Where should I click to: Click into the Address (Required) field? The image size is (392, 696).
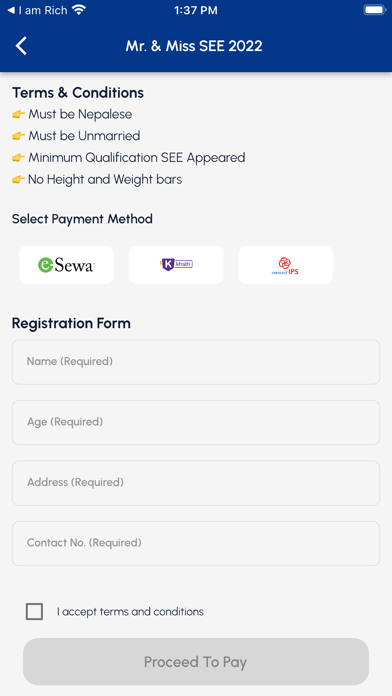(196, 483)
